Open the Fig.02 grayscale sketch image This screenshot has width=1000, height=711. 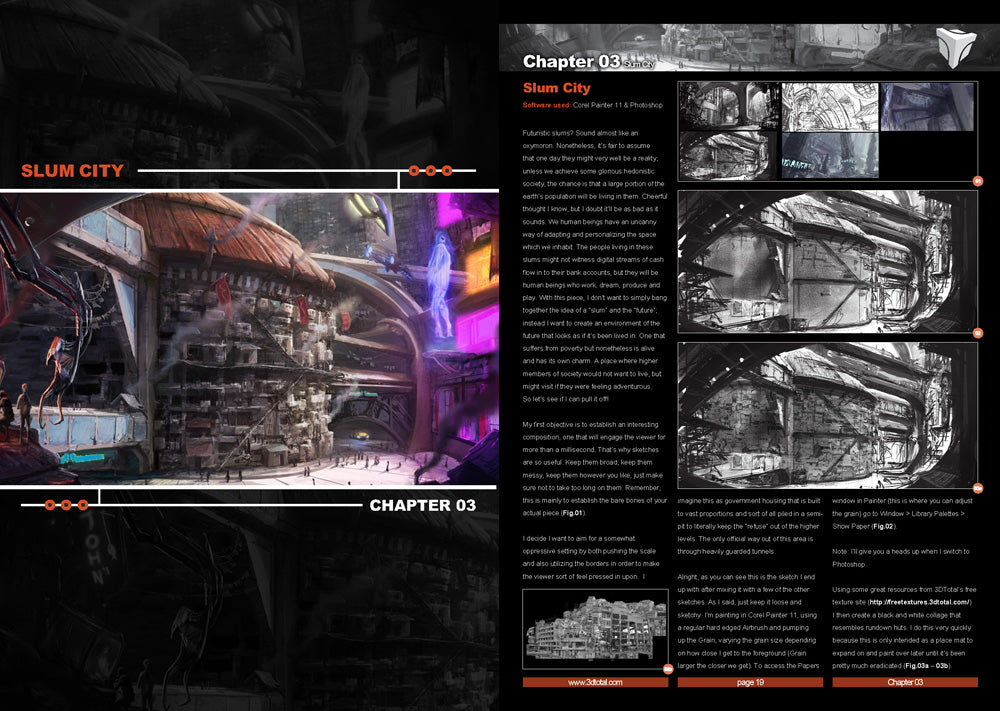pos(827,260)
